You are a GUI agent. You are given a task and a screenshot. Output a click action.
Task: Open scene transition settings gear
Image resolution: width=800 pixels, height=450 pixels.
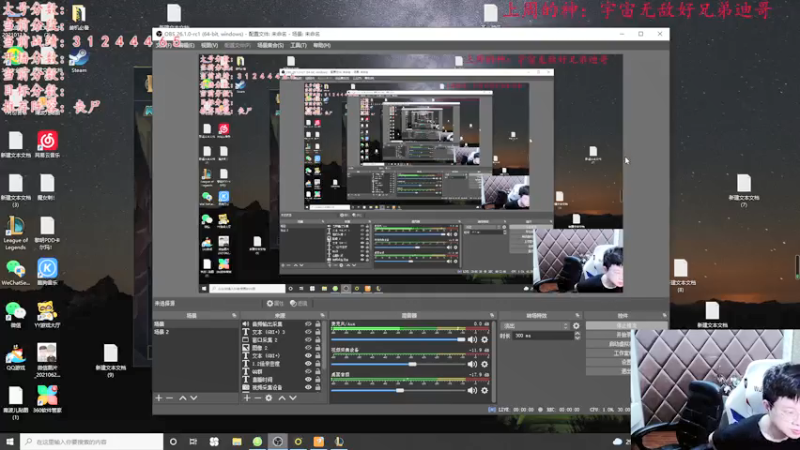tap(577, 326)
